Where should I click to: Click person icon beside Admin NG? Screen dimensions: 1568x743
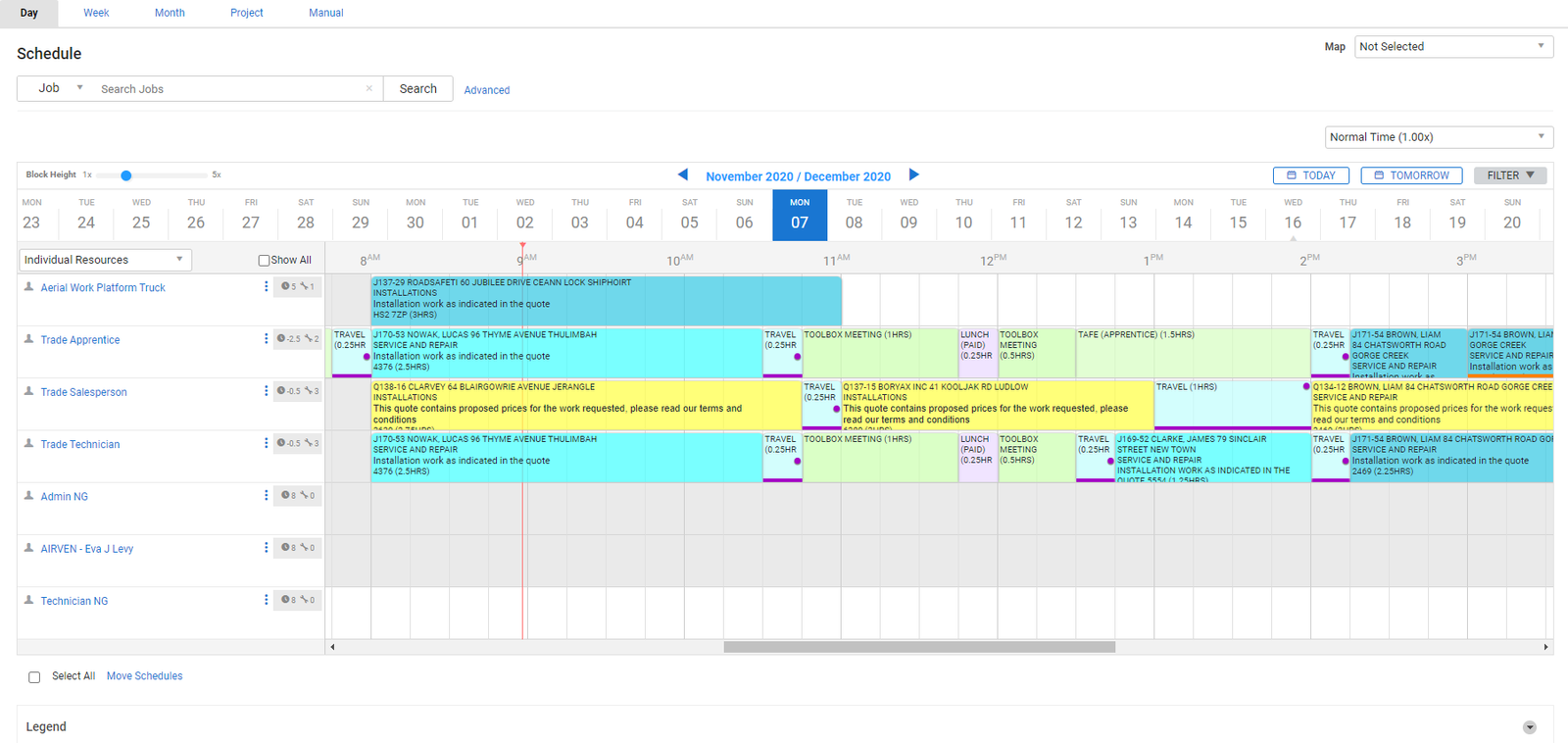28,495
